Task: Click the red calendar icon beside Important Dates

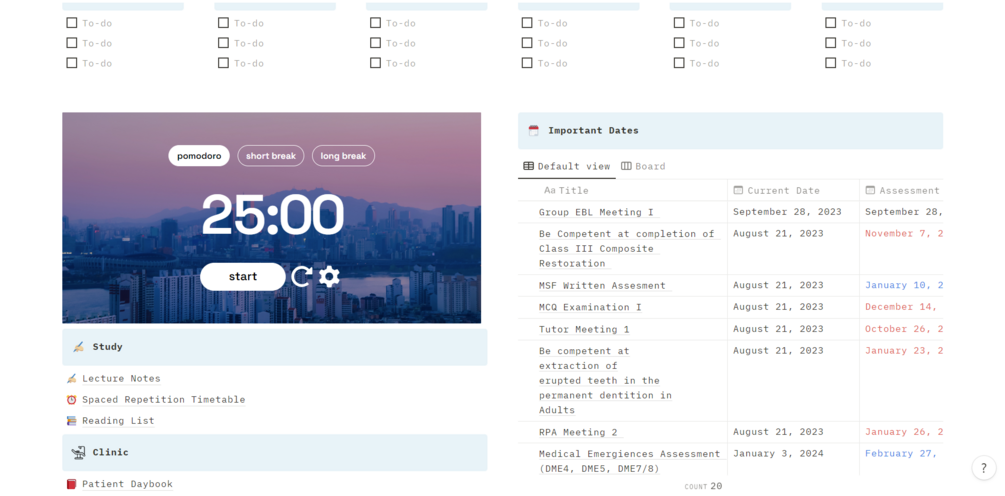Action: [x=533, y=131]
